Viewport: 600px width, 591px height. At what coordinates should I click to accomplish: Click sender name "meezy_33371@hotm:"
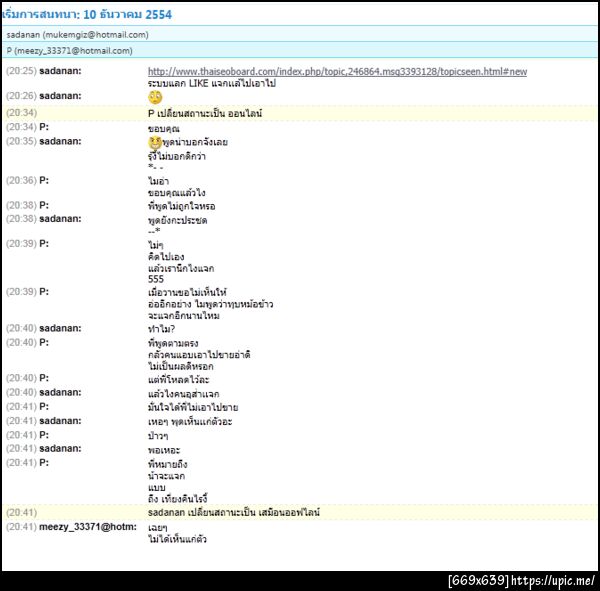click(x=88, y=527)
